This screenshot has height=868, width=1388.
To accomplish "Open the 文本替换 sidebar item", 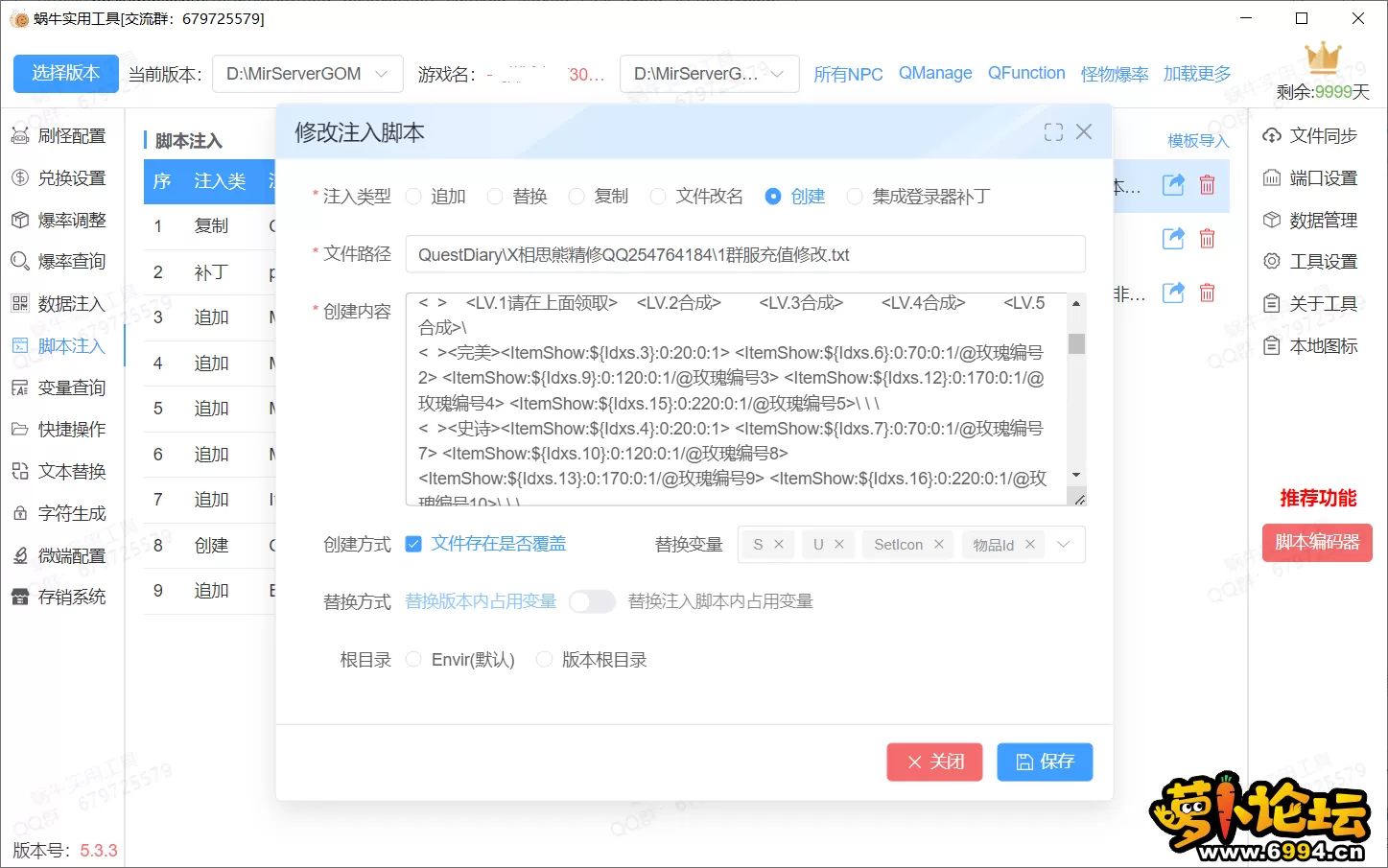I will tap(59, 472).
